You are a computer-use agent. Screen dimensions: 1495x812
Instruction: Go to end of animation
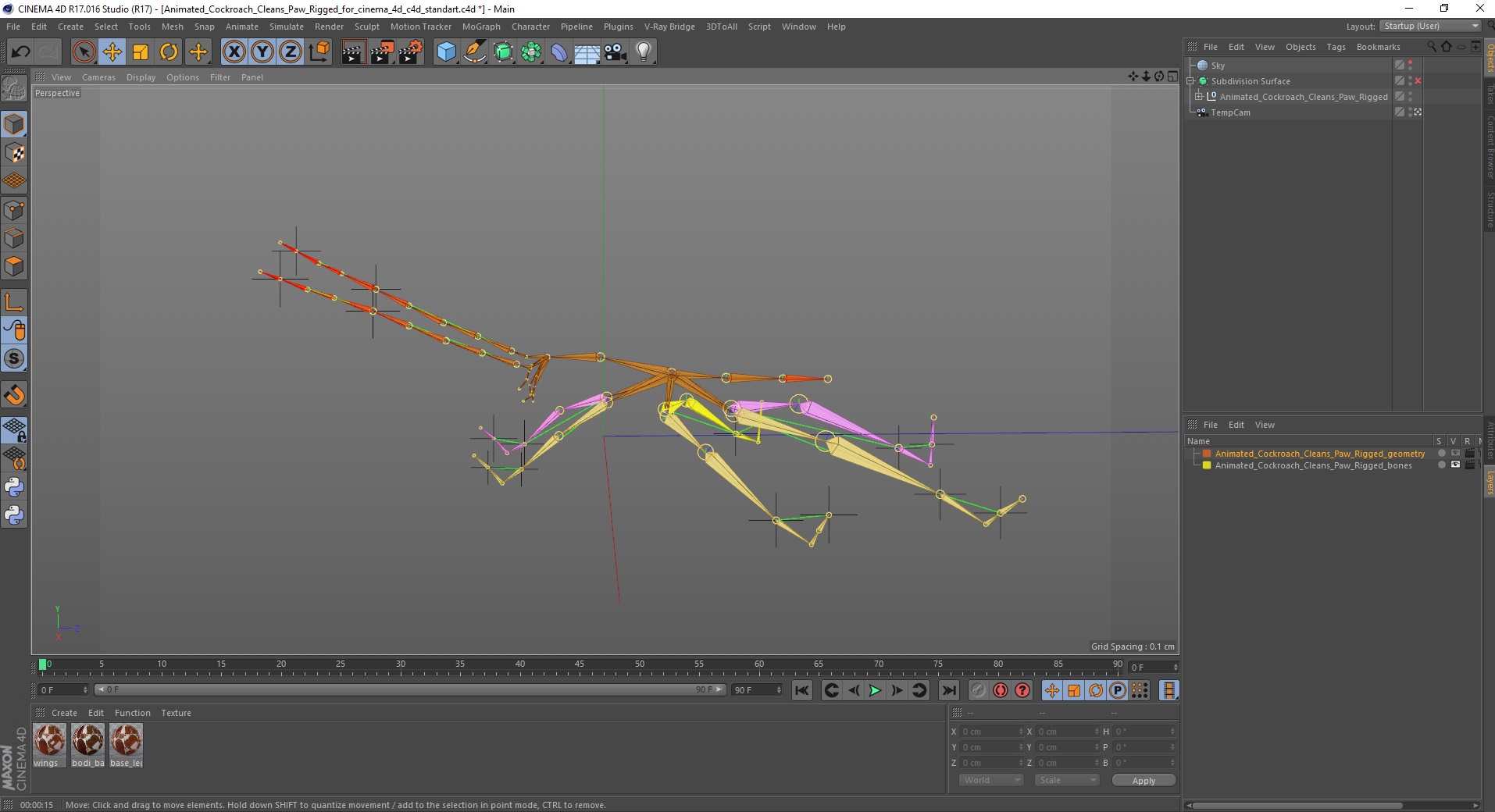click(948, 690)
